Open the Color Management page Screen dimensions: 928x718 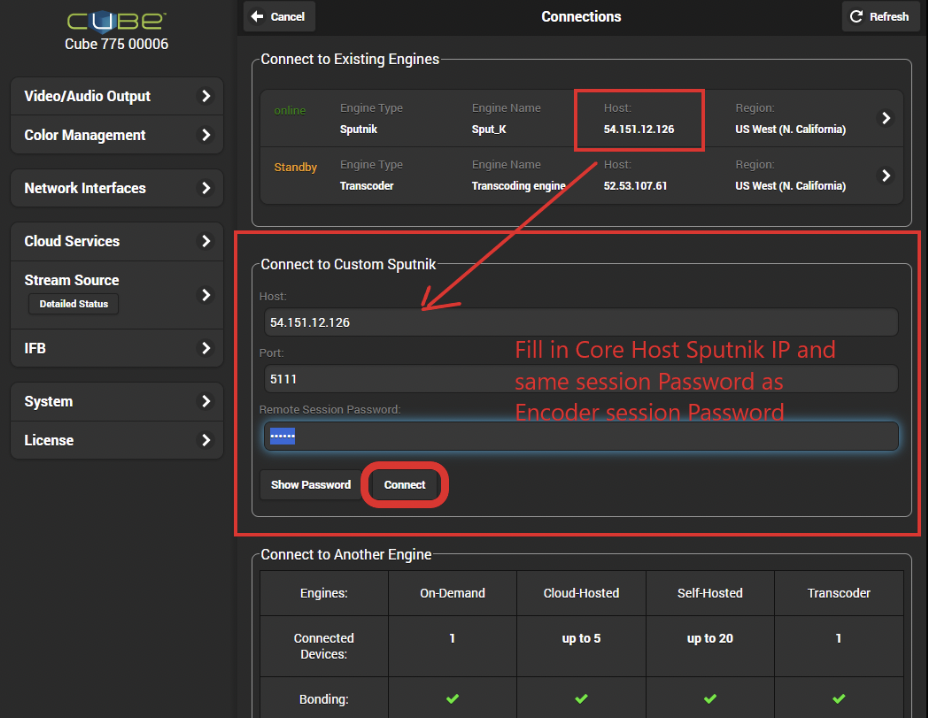pyautogui.click(x=115, y=134)
